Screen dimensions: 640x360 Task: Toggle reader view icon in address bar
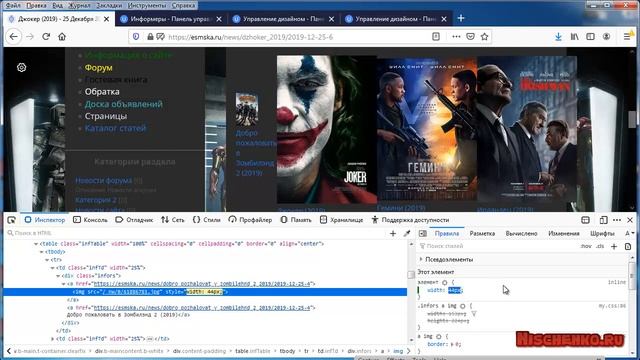pyautogui.click(x=436, y=37)
